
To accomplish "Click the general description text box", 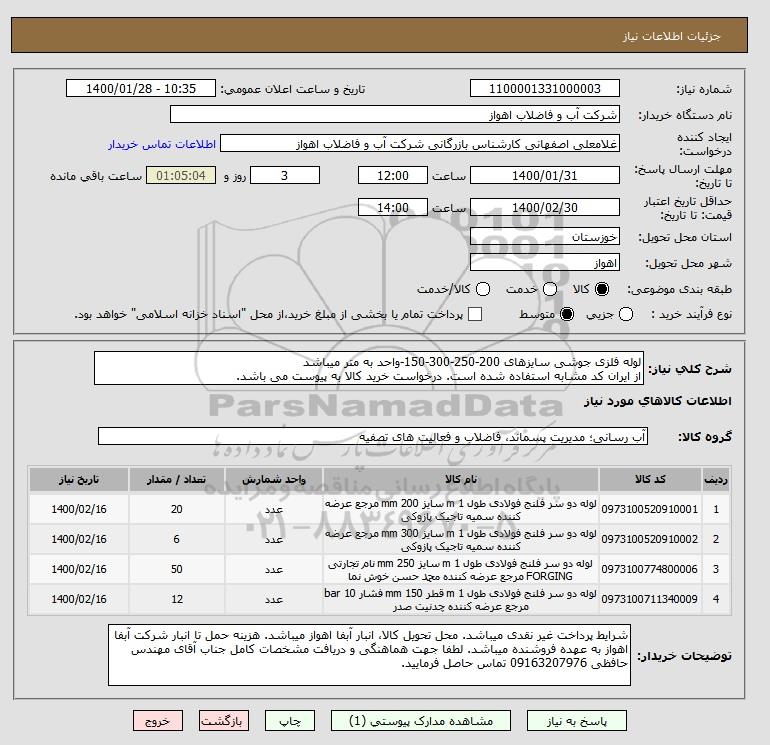I will click(x=369, y=368).
